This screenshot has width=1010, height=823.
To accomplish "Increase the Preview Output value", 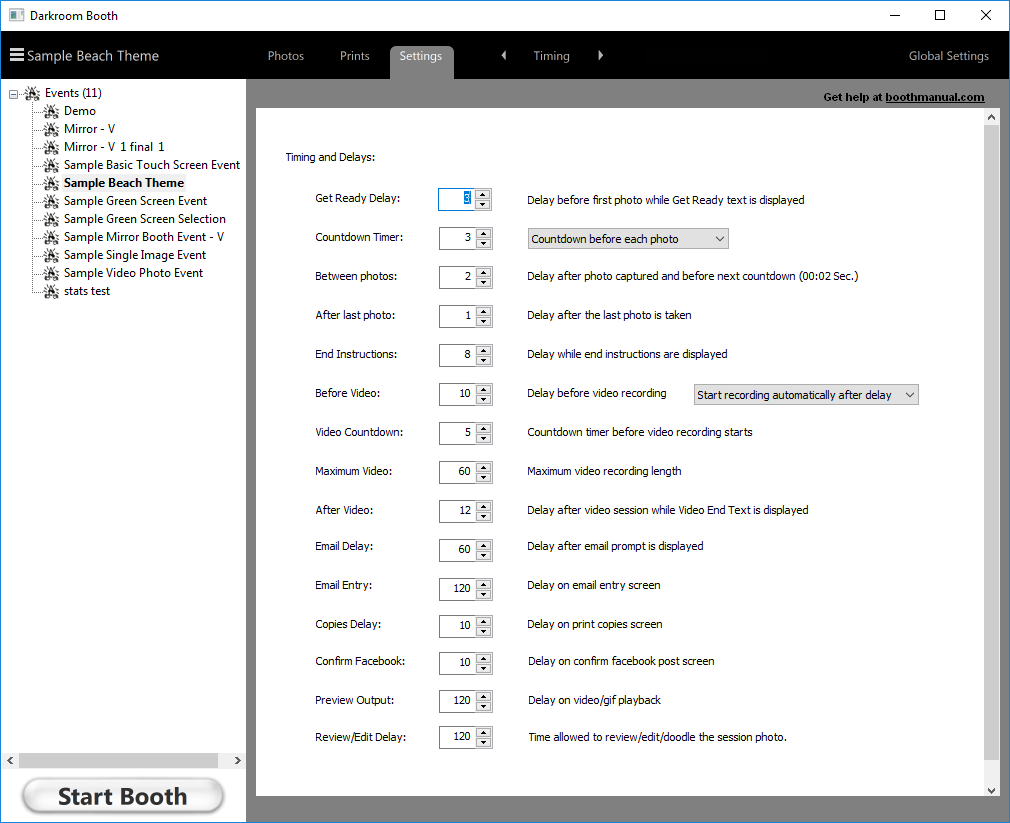I will pyautogui.click(x=484, y=696).
